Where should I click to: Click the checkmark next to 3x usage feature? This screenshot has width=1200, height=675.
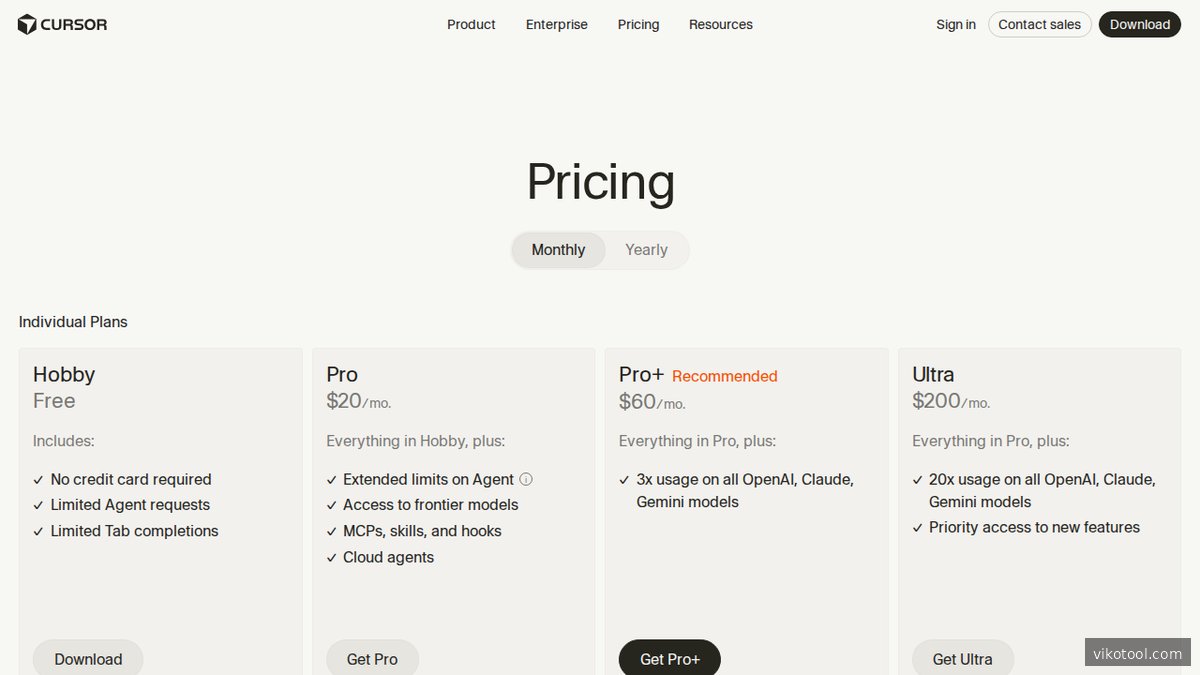tap(623, 479)
